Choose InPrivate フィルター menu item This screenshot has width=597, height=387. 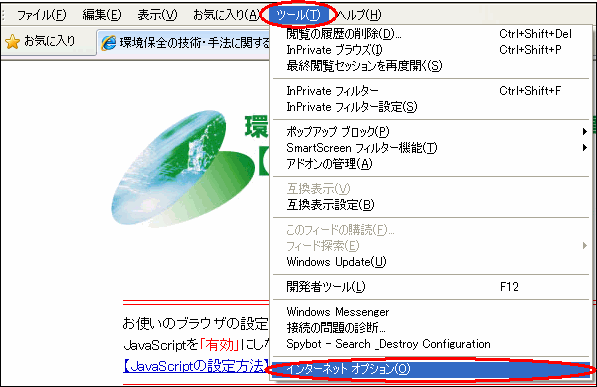pos(431,91)
